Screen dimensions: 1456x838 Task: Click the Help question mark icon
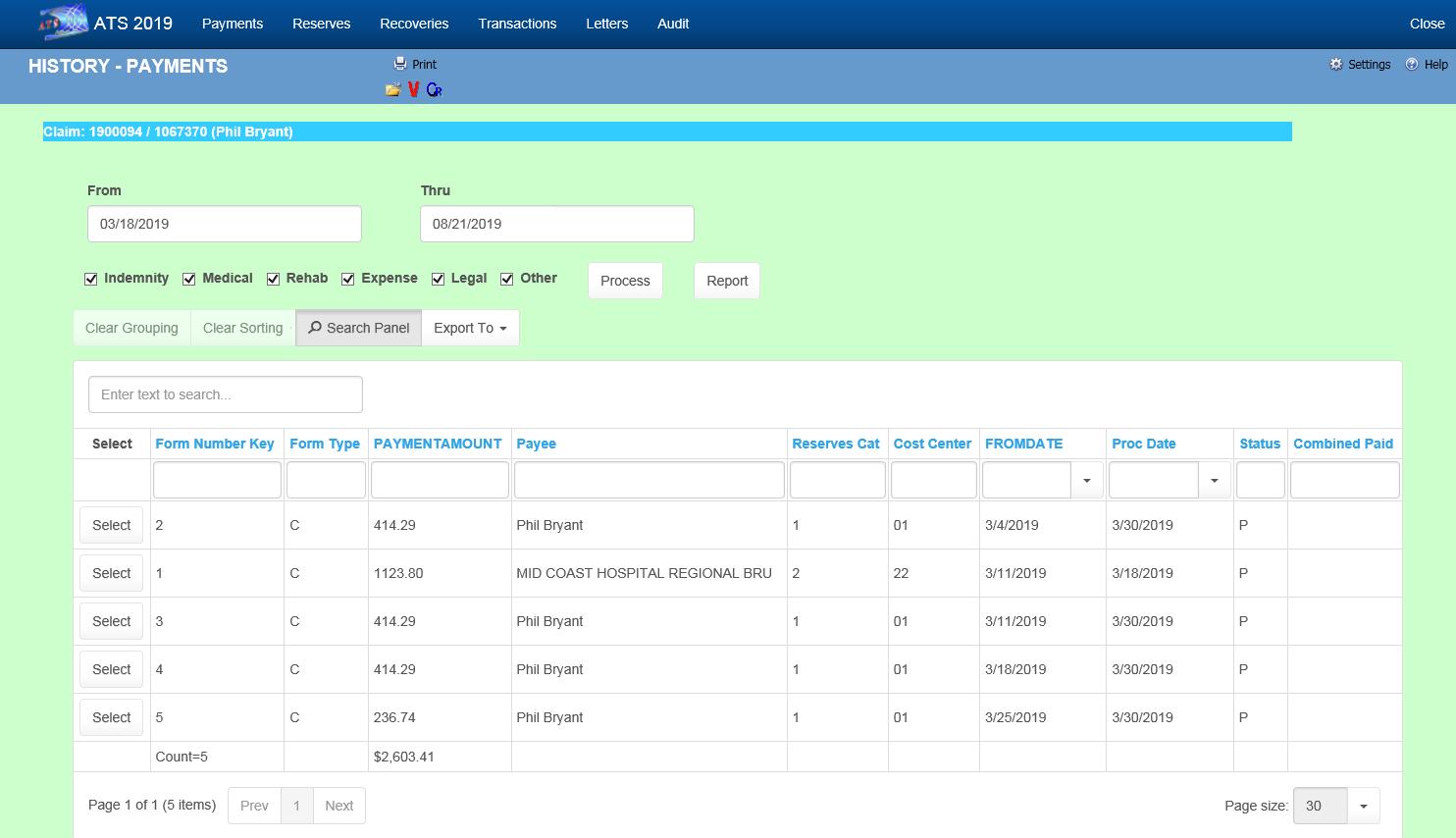(x=1412, y=64)
